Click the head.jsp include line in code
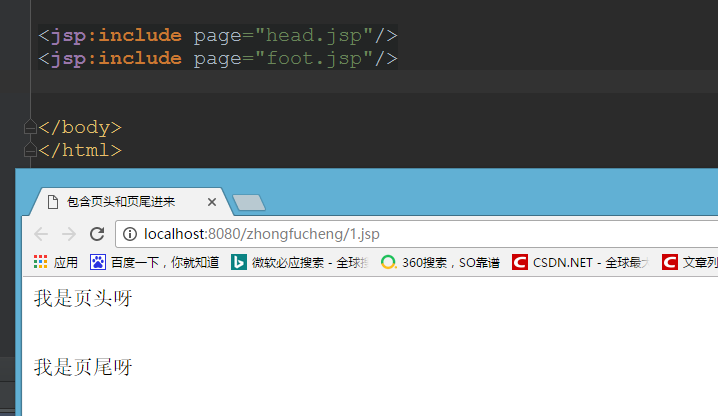 click(218, 35)
